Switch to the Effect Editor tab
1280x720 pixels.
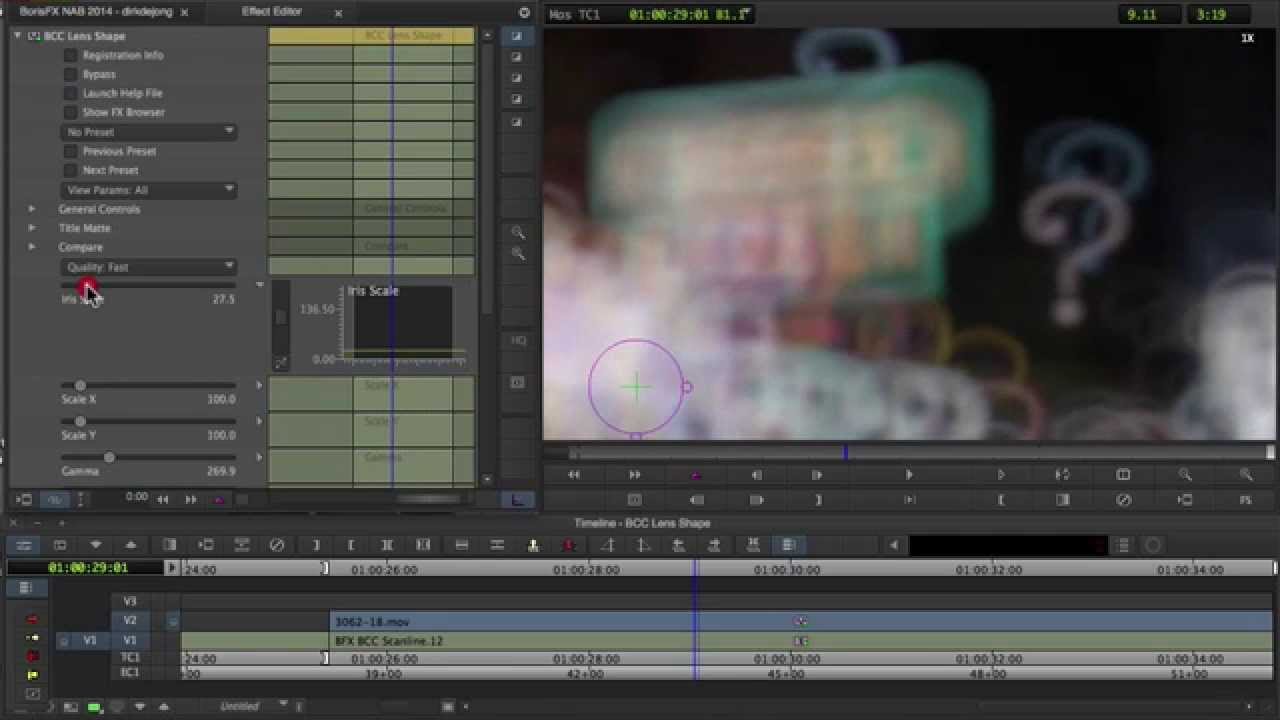click(272, 12)
